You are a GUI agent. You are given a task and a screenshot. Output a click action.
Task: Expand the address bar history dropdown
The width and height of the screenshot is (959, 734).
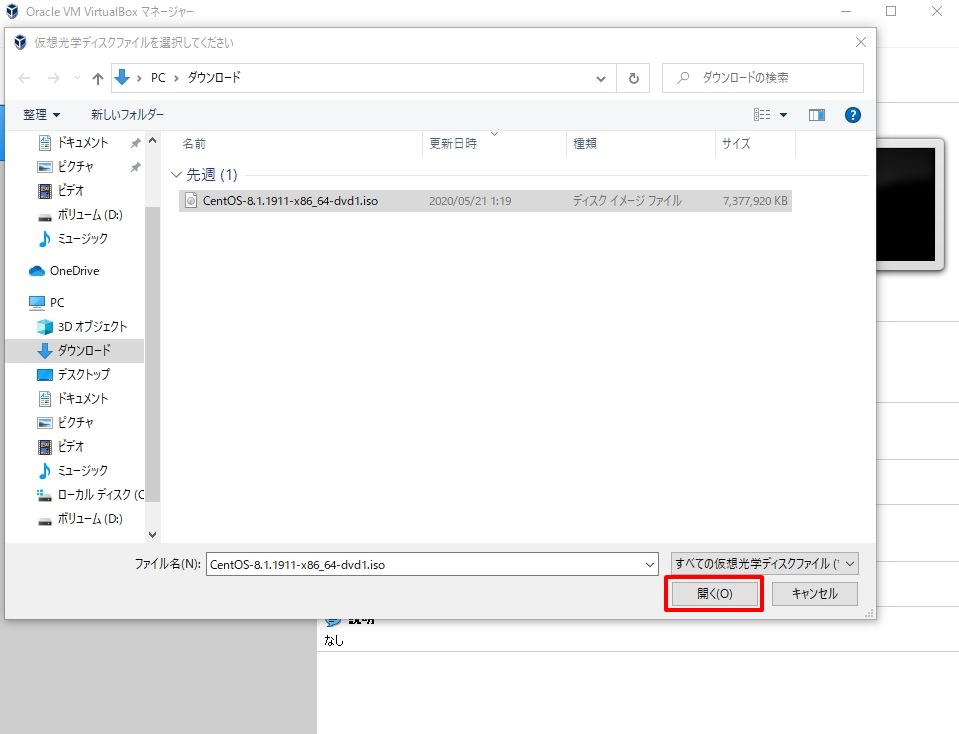[x=601, y=78]
